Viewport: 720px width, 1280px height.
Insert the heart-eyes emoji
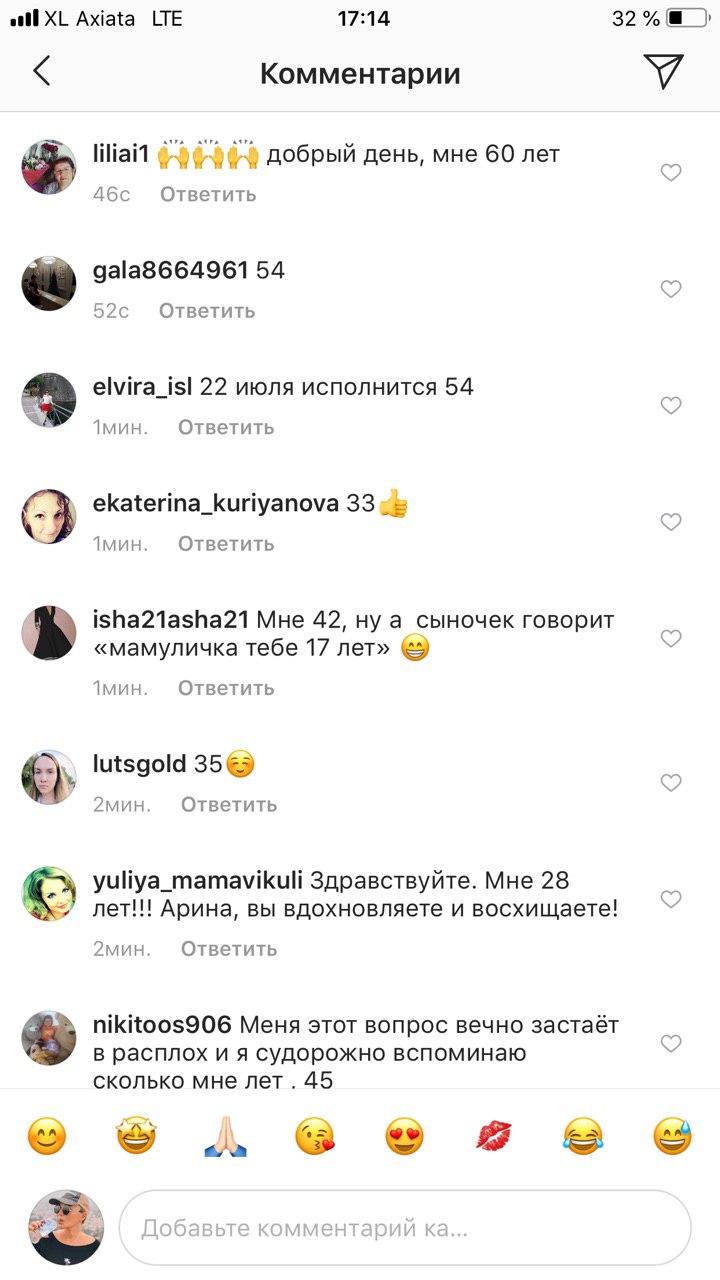[x=404, y=1137]
